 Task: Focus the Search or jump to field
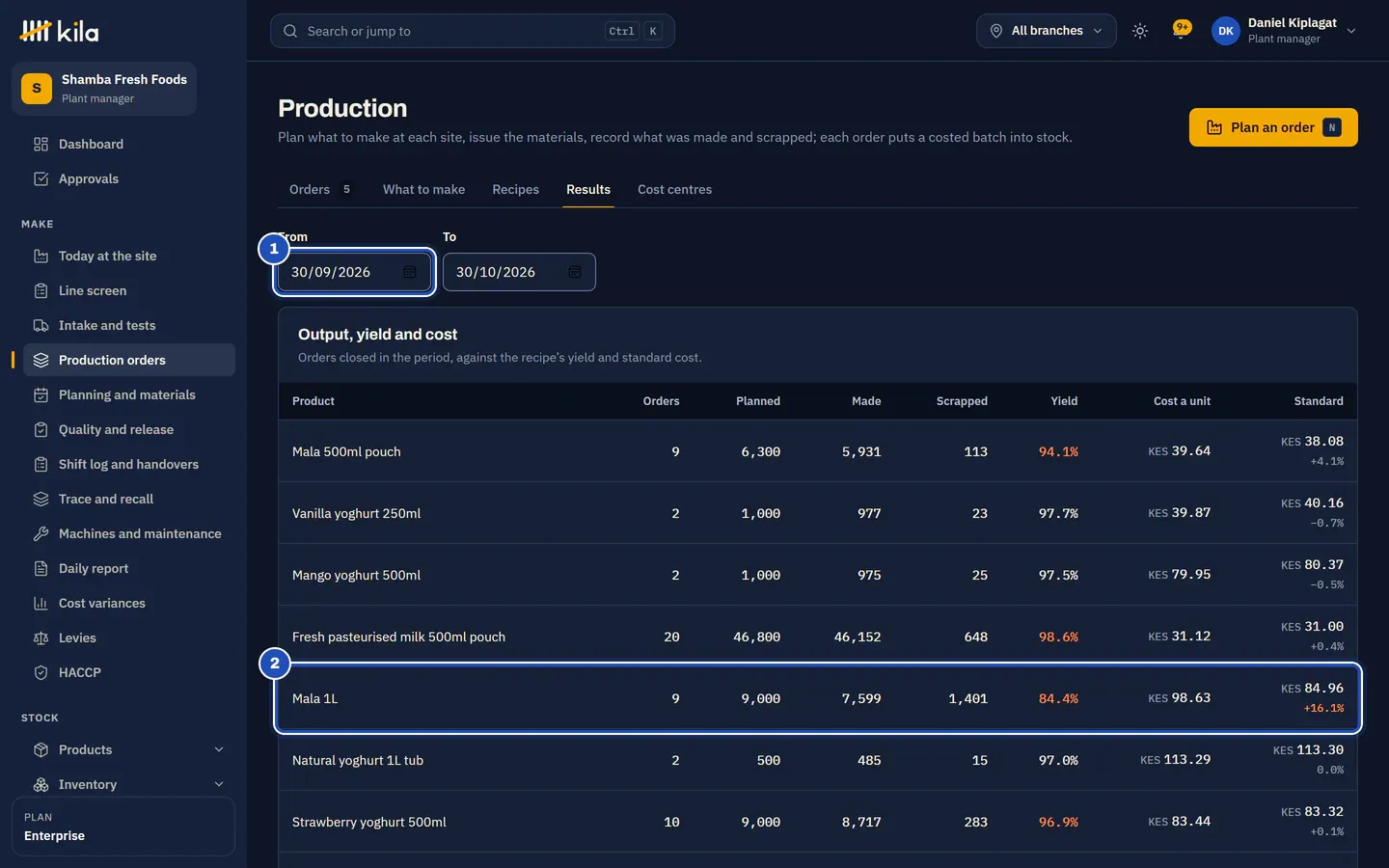point(473,31)
